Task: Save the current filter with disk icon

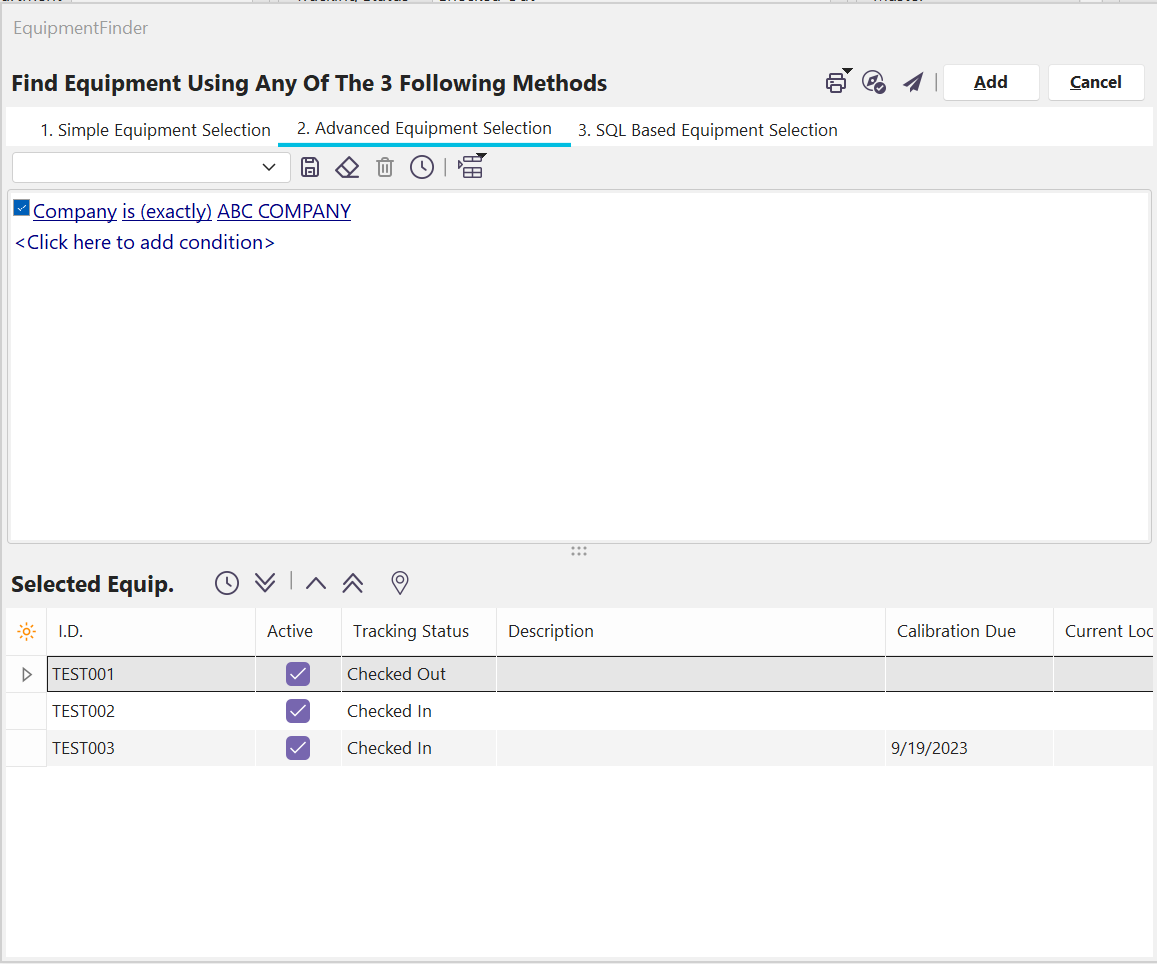Action: 310,167
